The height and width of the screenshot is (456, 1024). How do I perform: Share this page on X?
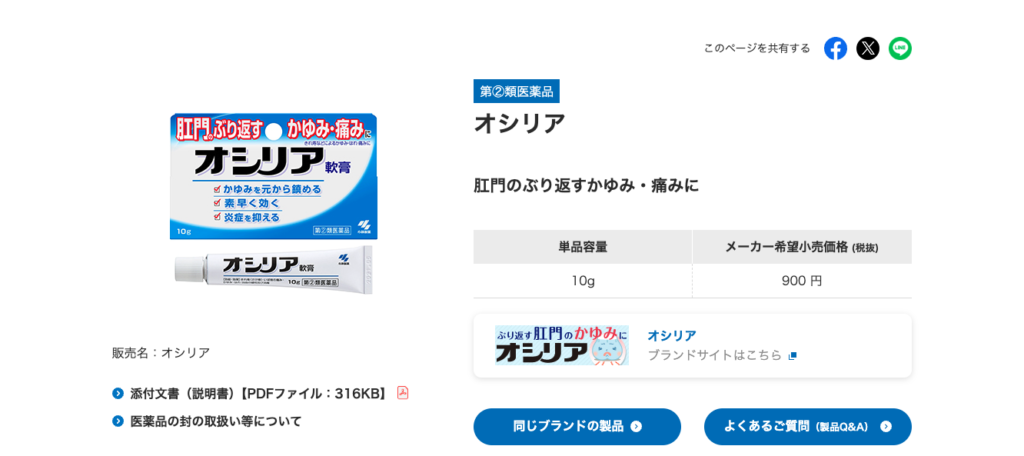(867, 48)
